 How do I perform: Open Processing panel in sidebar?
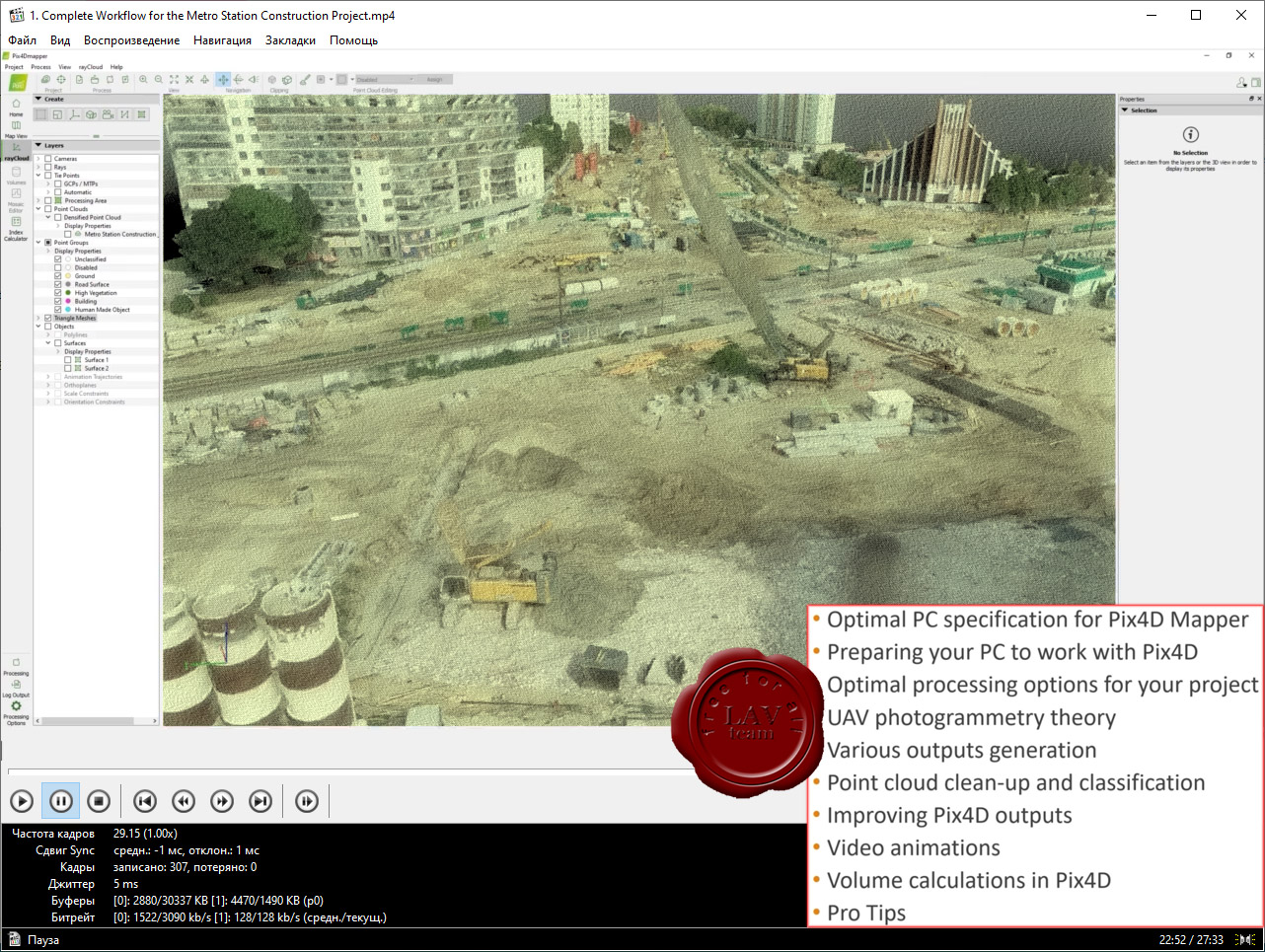(x=16, y=666)
